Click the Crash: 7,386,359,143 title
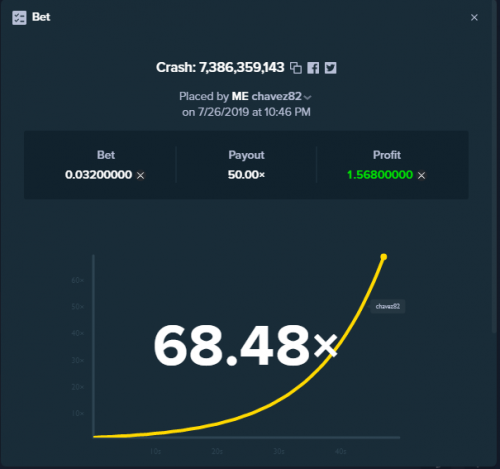Screen dimensions: 500x469 [x=220, y=68]
